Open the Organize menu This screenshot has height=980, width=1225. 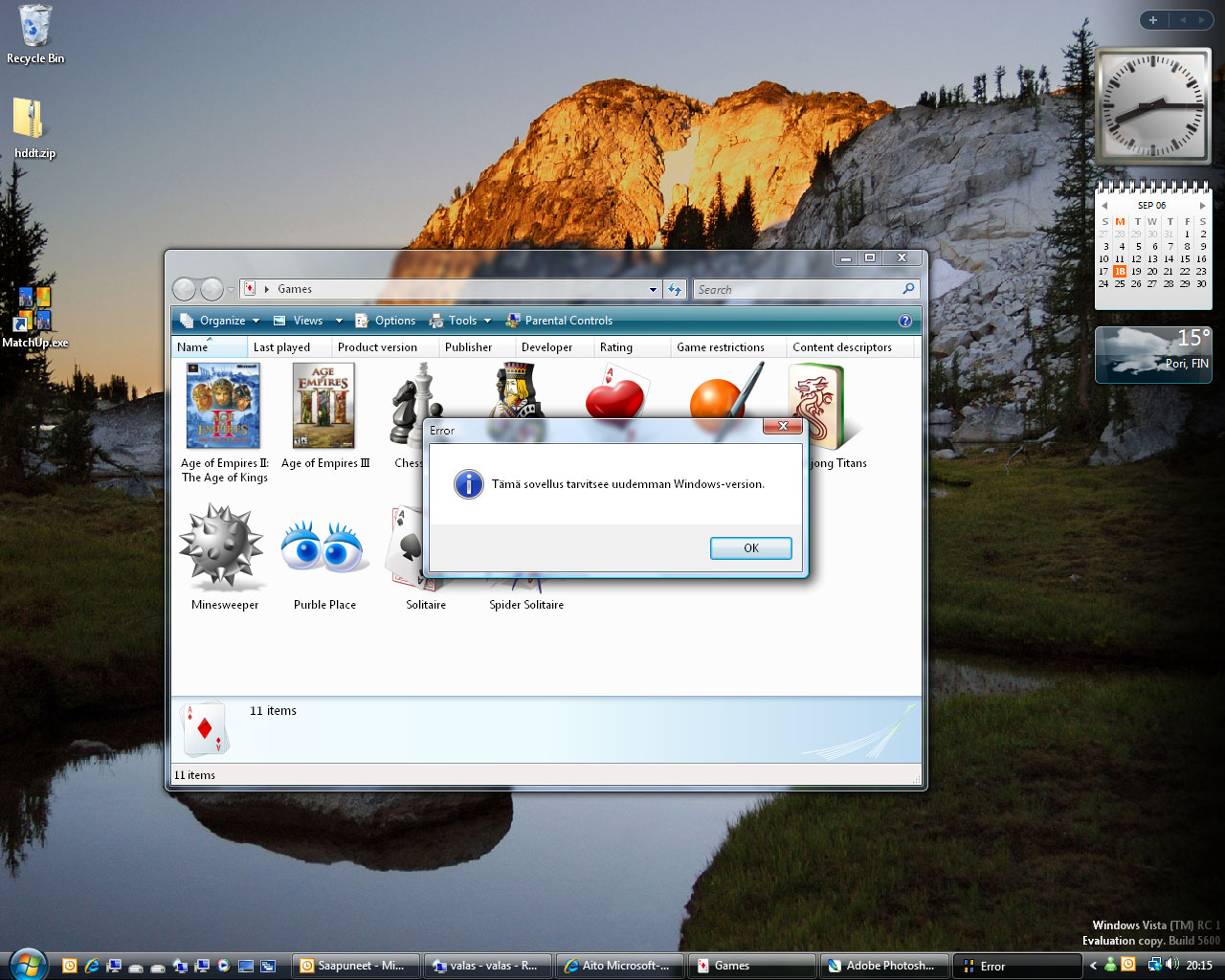coord(218,321)
